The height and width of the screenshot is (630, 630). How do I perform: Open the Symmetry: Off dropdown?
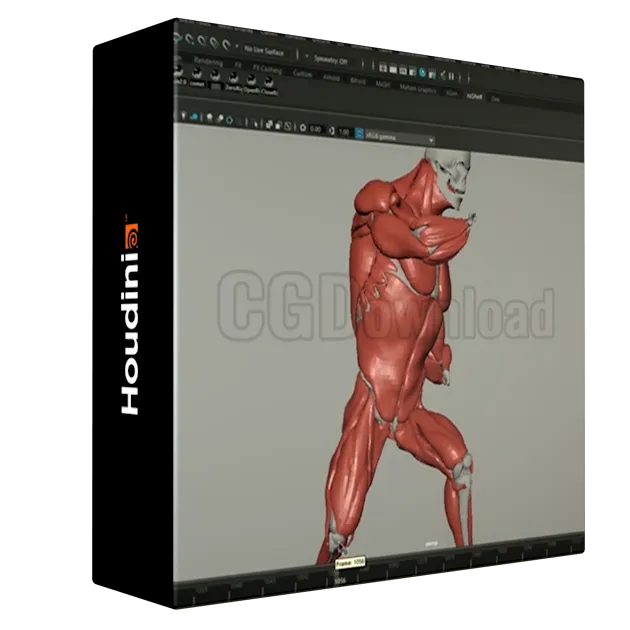(x=331, y=60)
